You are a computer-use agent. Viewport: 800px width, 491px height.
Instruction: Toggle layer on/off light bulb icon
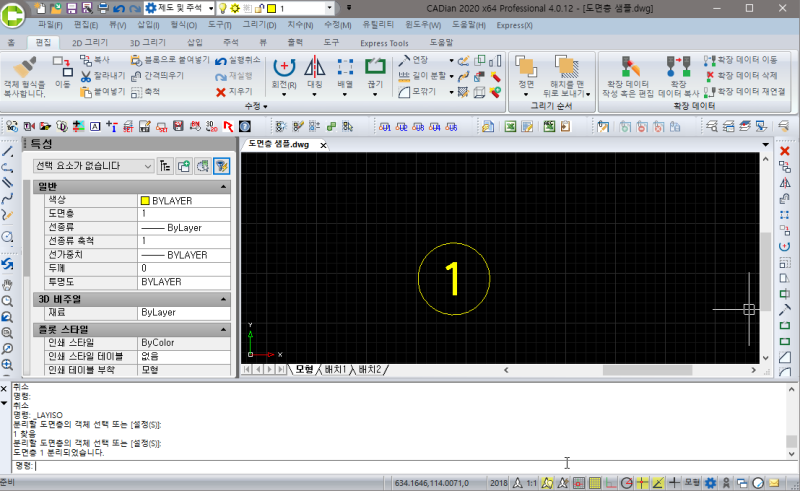coord(223,8)
